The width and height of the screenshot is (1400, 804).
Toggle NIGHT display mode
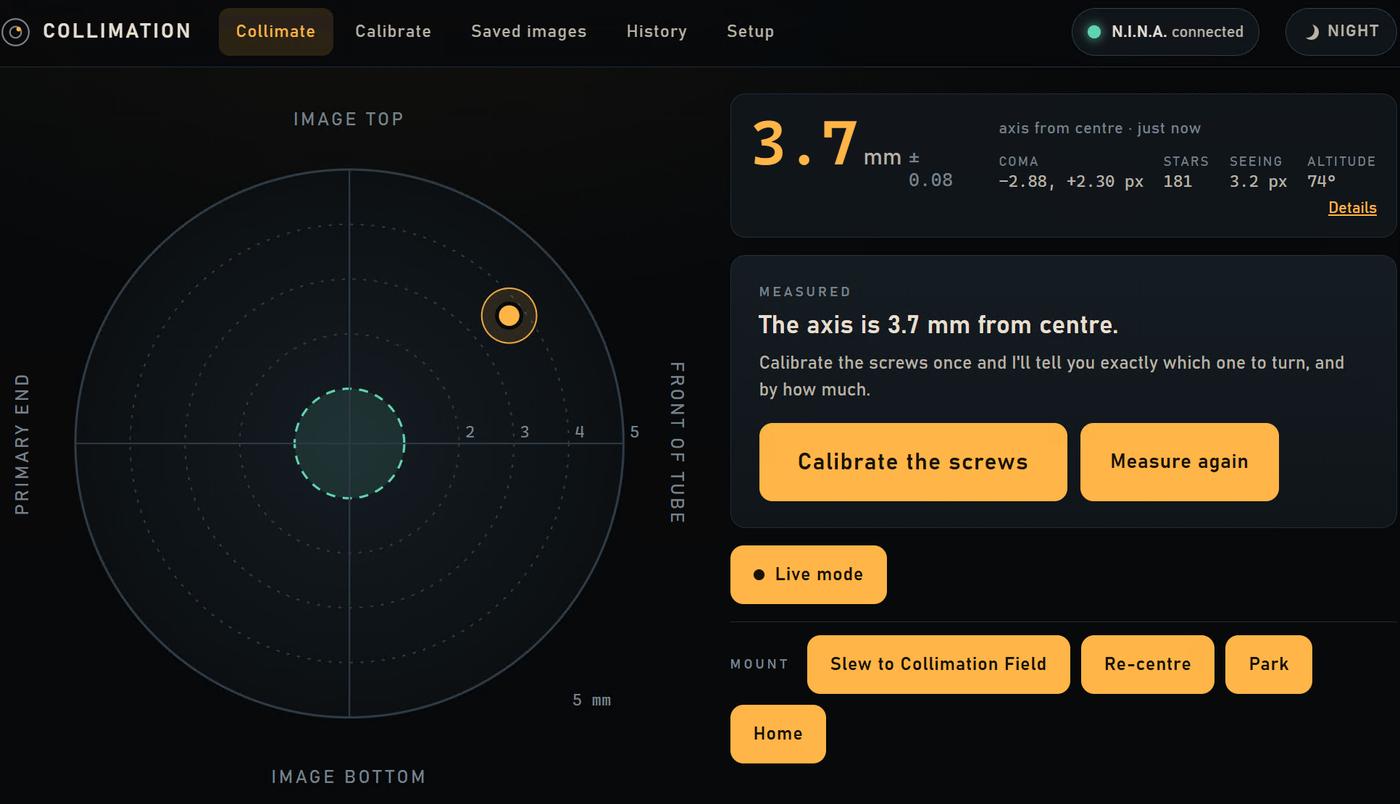pyautogui.click(x=1341, y=32)
